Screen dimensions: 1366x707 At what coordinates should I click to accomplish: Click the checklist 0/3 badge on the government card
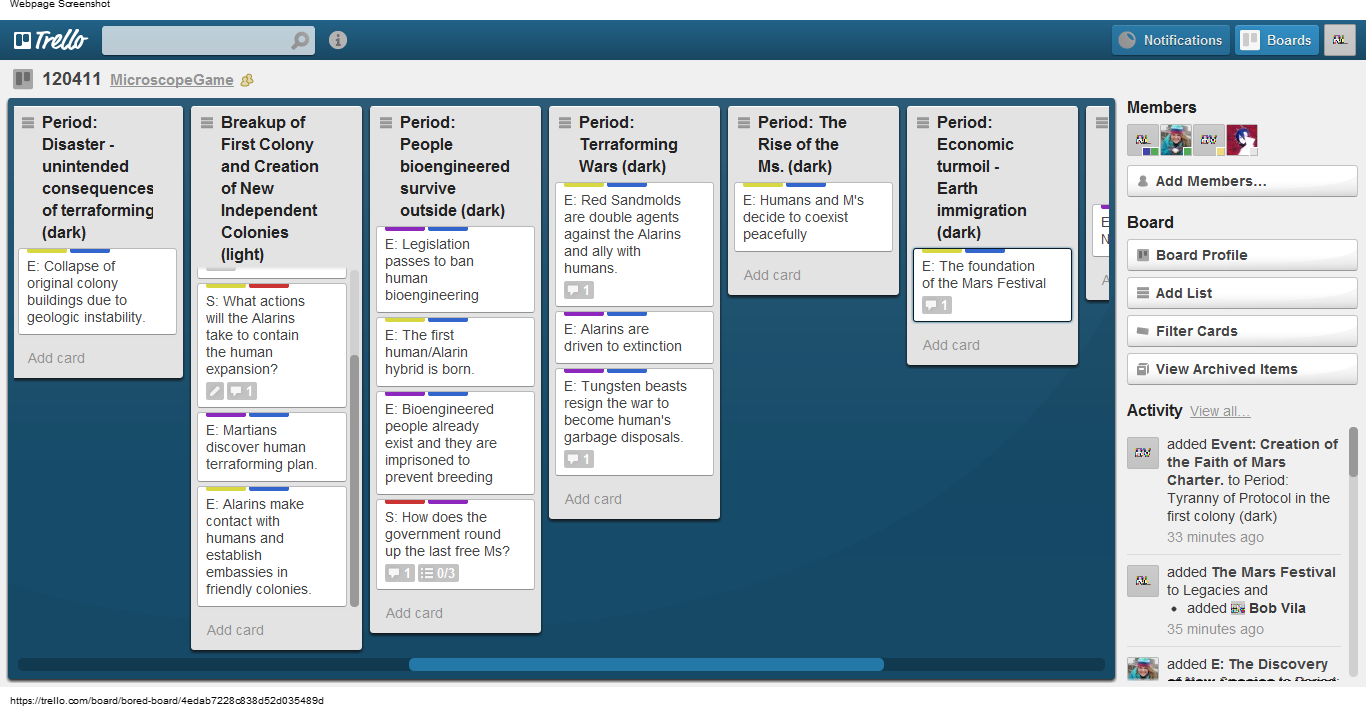click(x=438, y=573)
